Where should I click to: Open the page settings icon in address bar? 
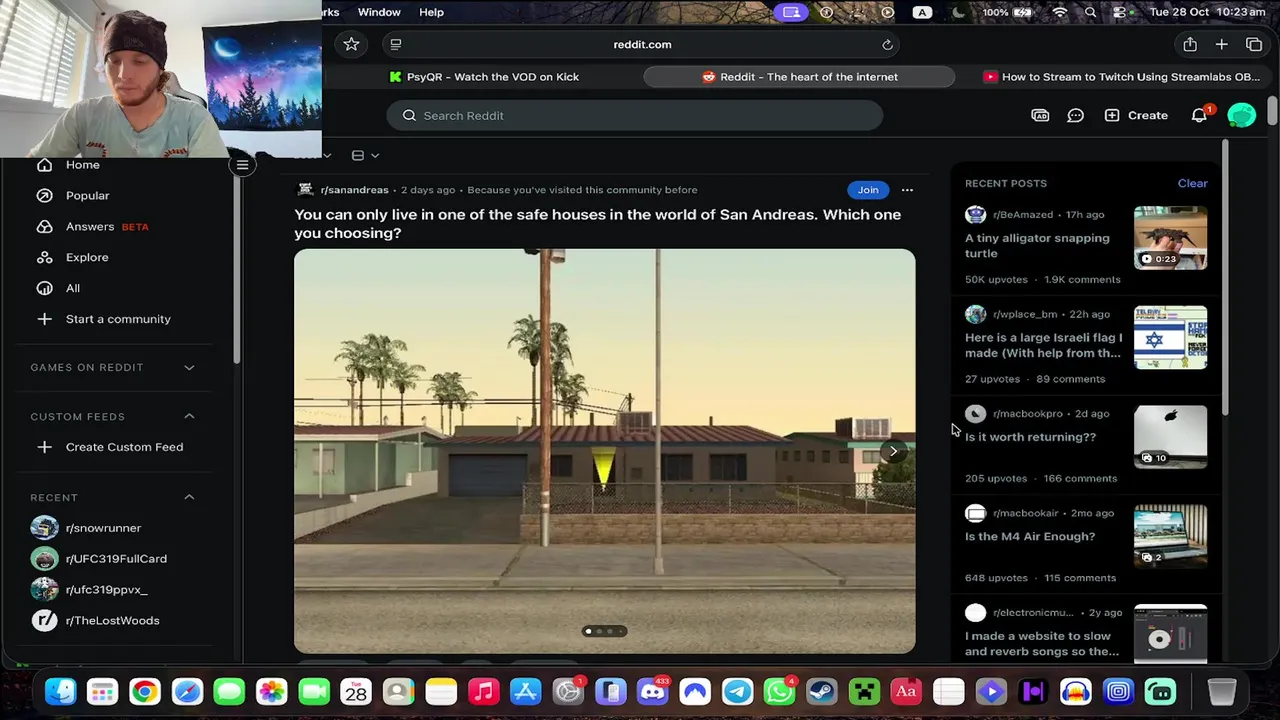click(x=396, y=44)
